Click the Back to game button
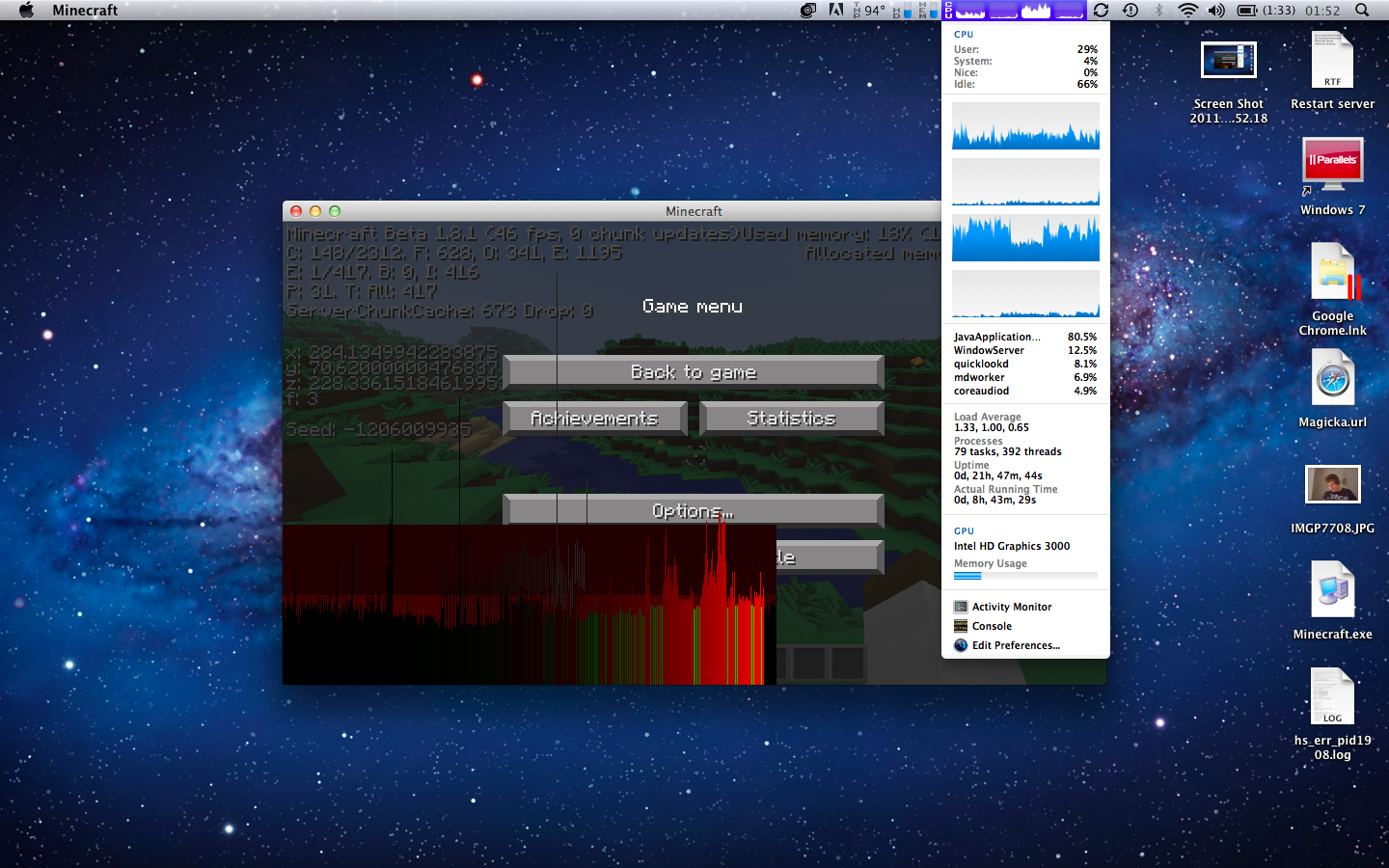 (x=694, y=372)
